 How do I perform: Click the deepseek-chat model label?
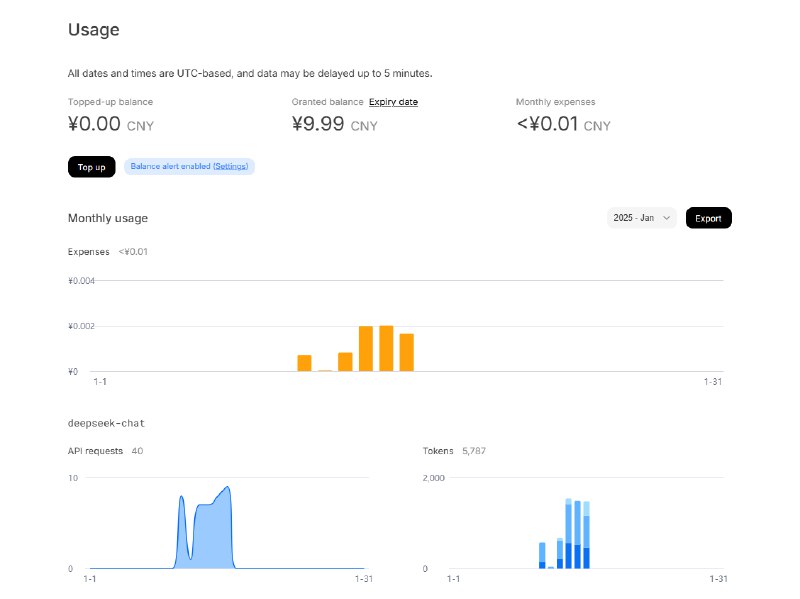(x=106, y=422)
